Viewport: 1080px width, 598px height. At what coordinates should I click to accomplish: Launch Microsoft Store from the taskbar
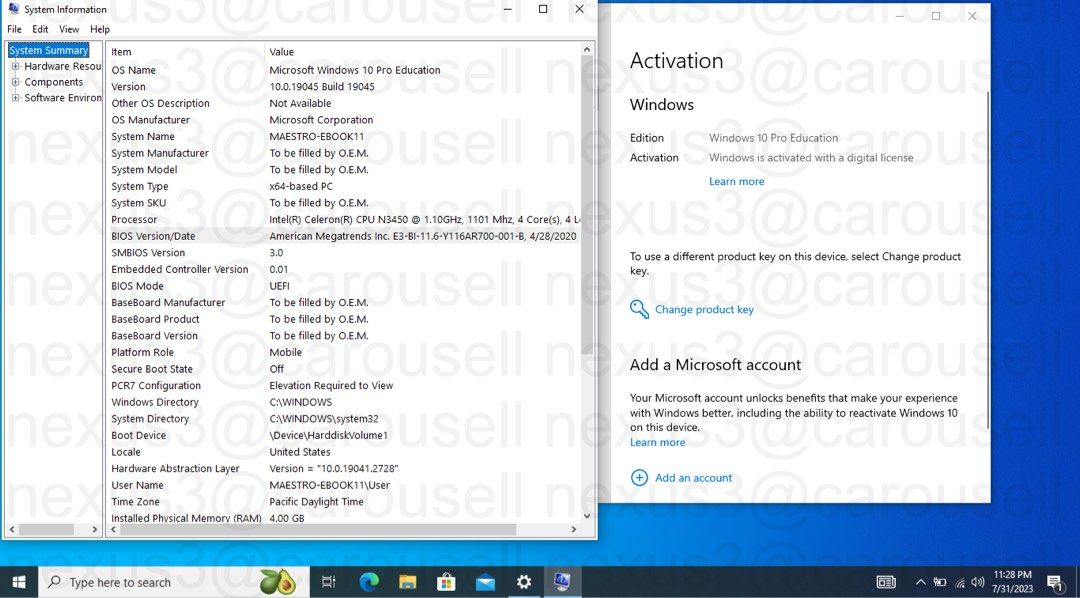point(446,582)
